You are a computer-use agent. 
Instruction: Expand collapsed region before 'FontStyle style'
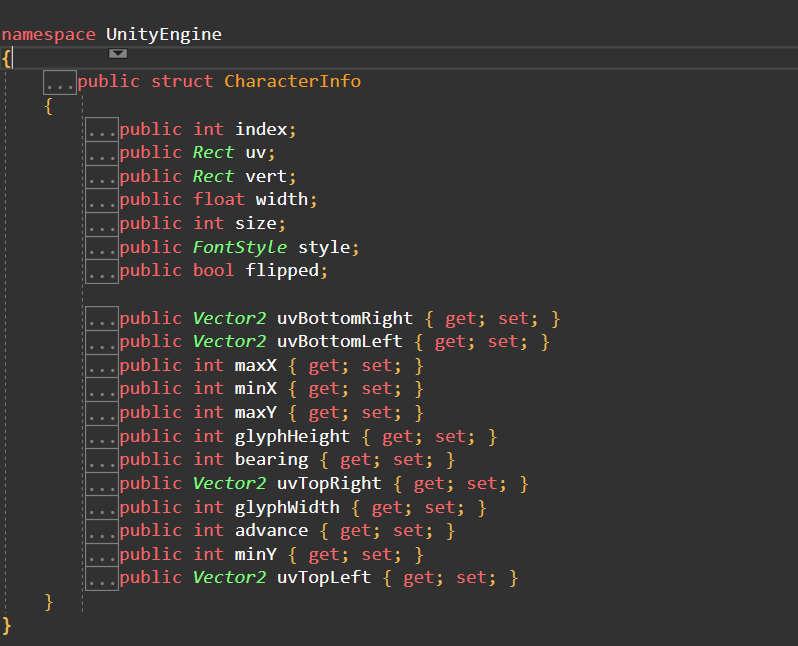[x=102, y=247]
